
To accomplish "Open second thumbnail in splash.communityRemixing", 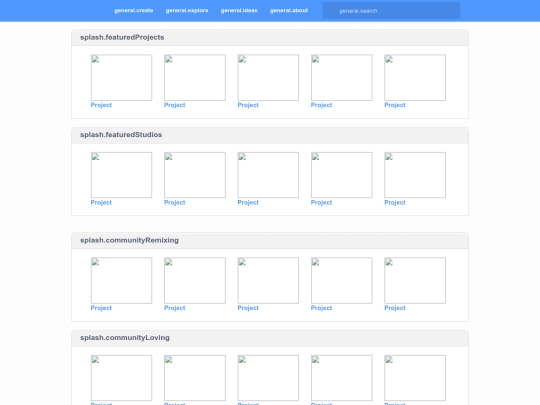I will (195, 280).
